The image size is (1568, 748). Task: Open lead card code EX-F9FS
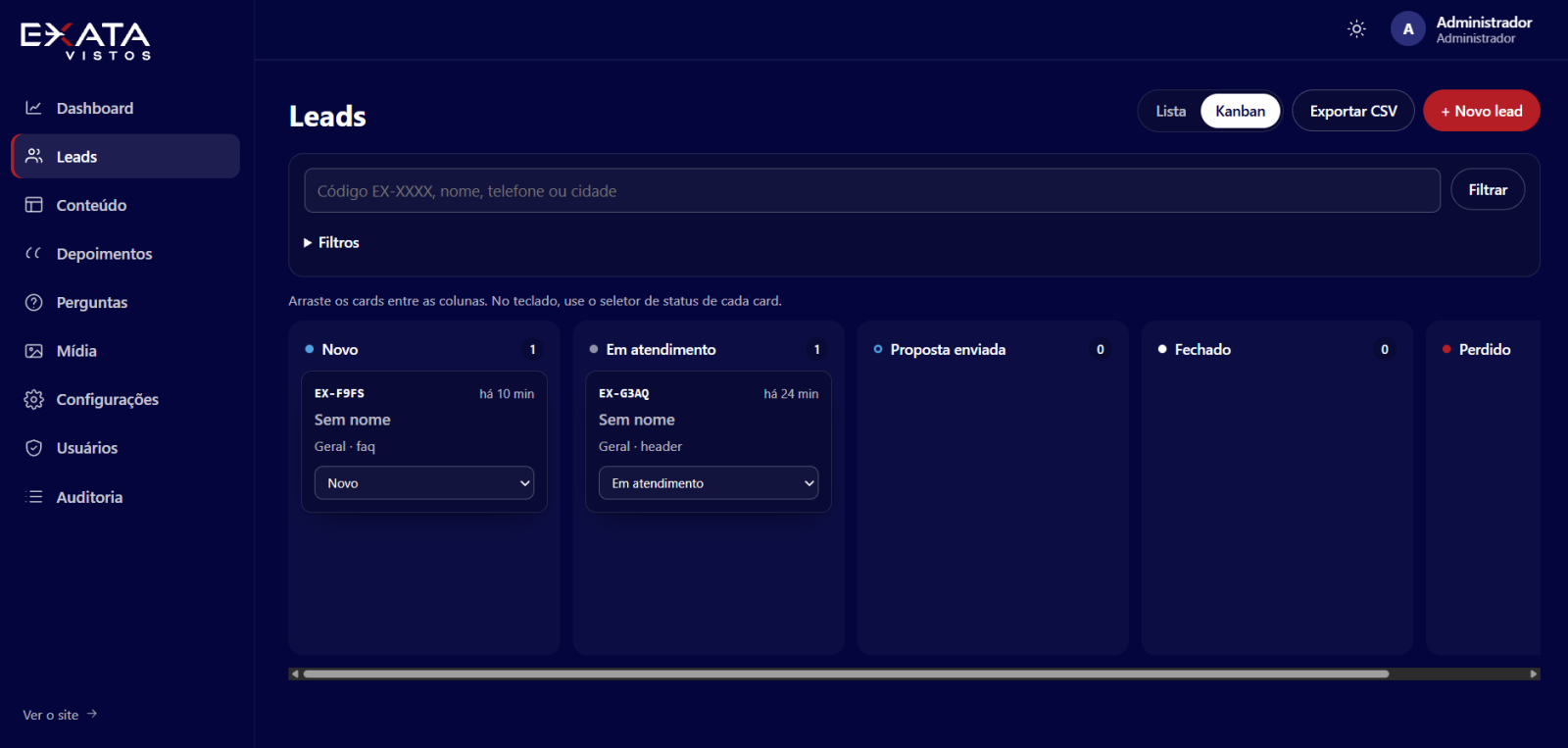339,393
